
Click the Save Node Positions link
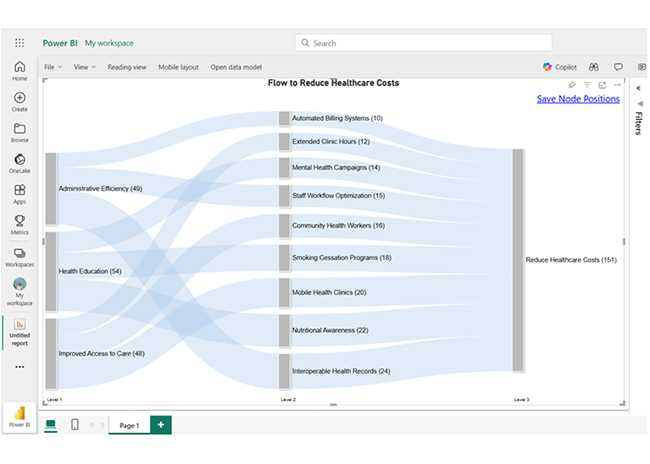click(x=577, y=99)
